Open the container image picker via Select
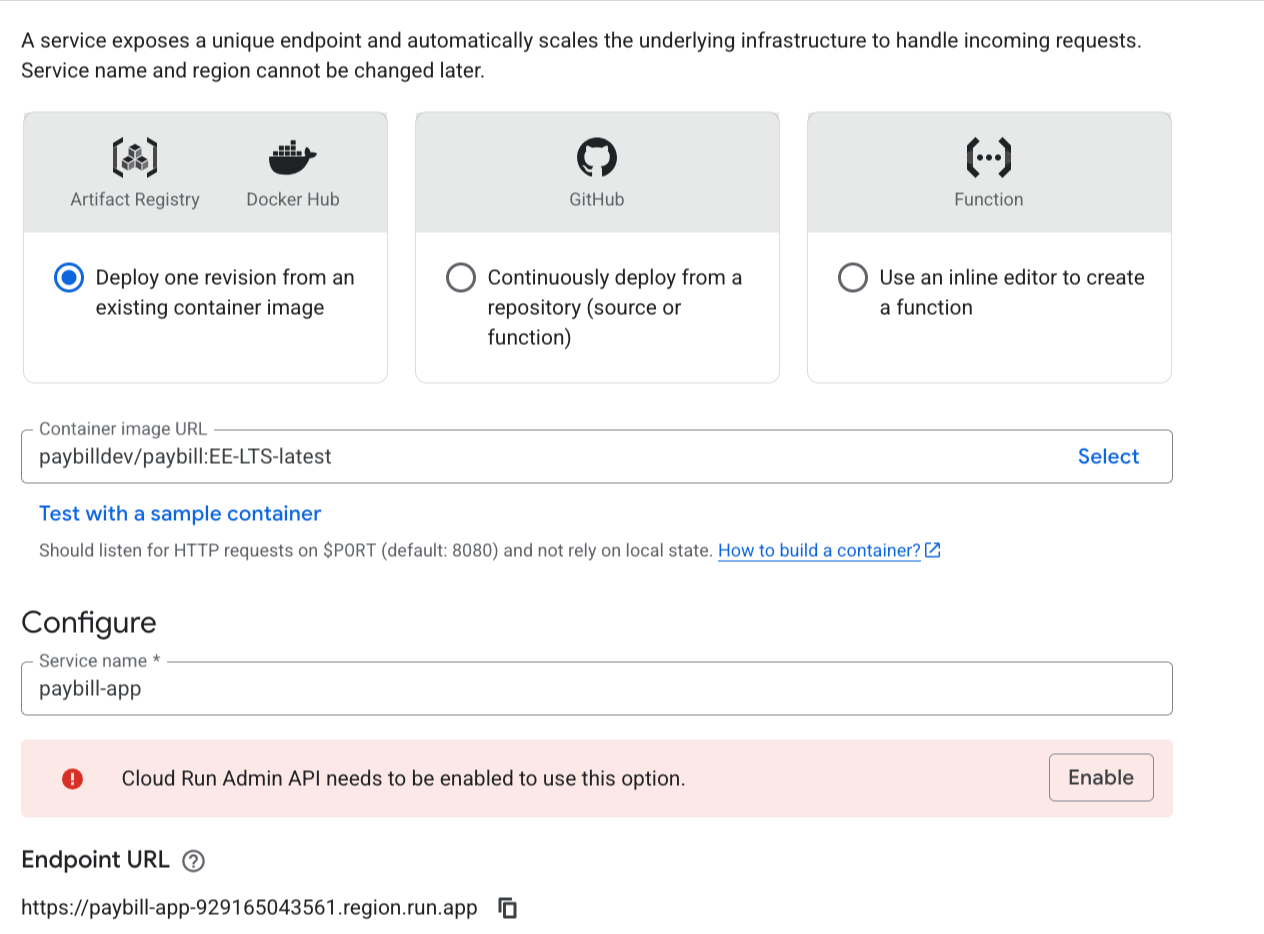1264x934 pixels. (x=1108, y=456)
